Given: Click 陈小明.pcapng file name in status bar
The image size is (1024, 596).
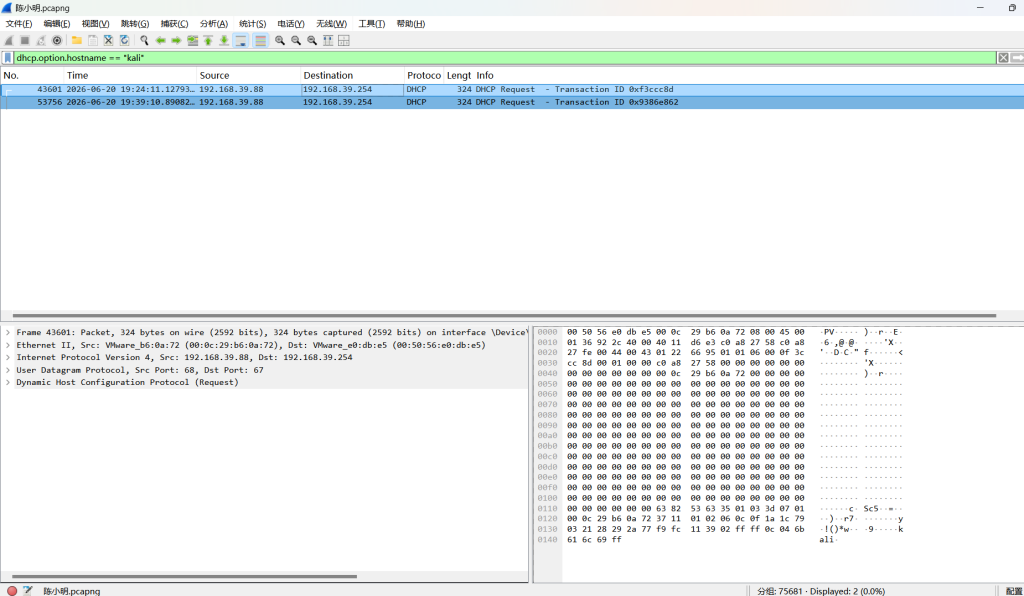Looking at the screenshot, I should [72, 591].
